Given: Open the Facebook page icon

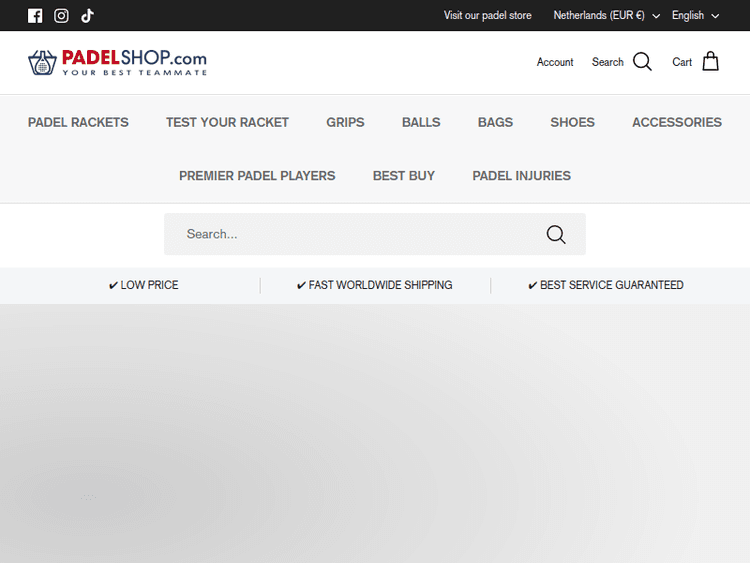Looking at the screenshot, I should [35, 16].
